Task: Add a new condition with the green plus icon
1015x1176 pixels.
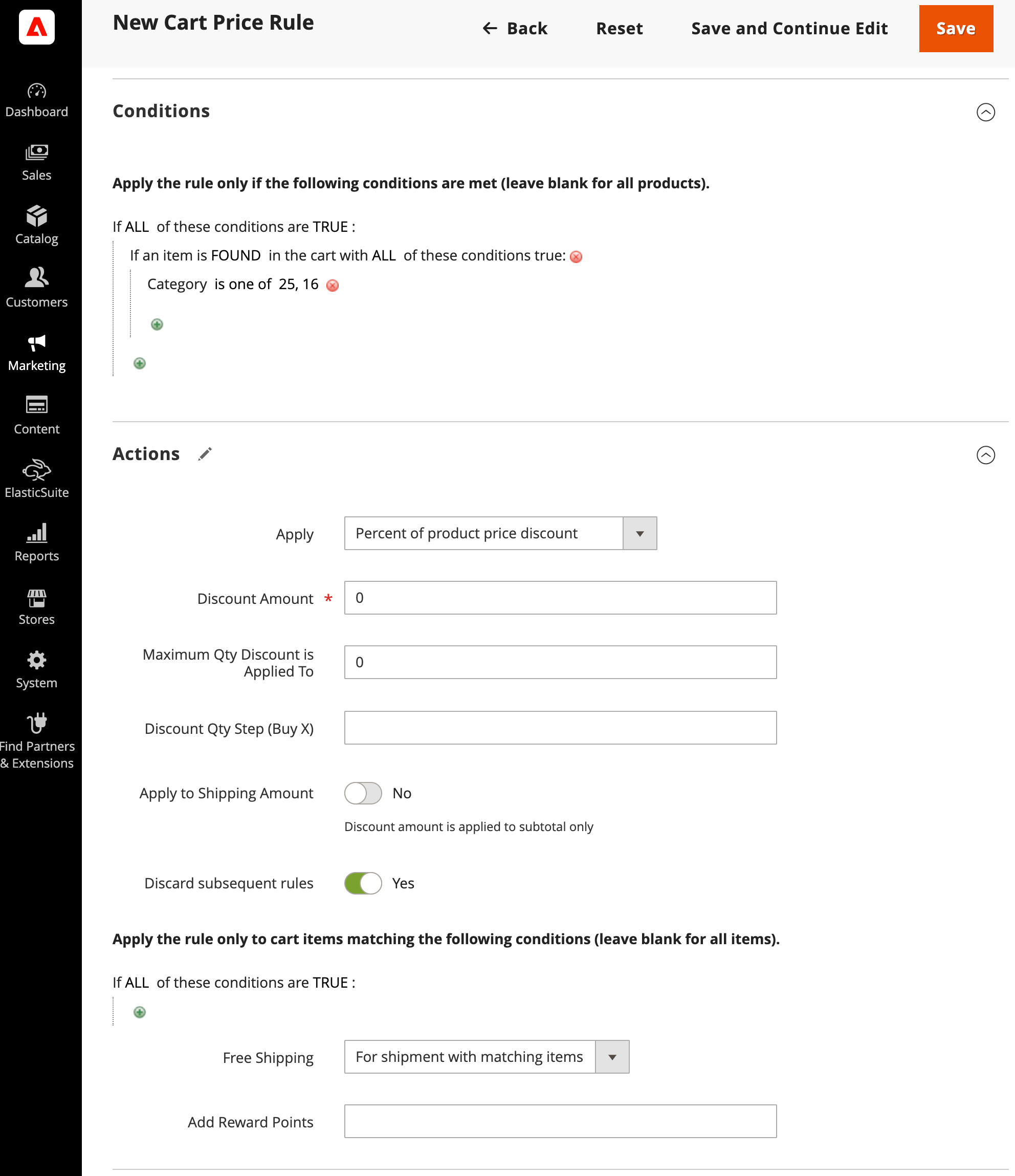Action: (157, 324)
